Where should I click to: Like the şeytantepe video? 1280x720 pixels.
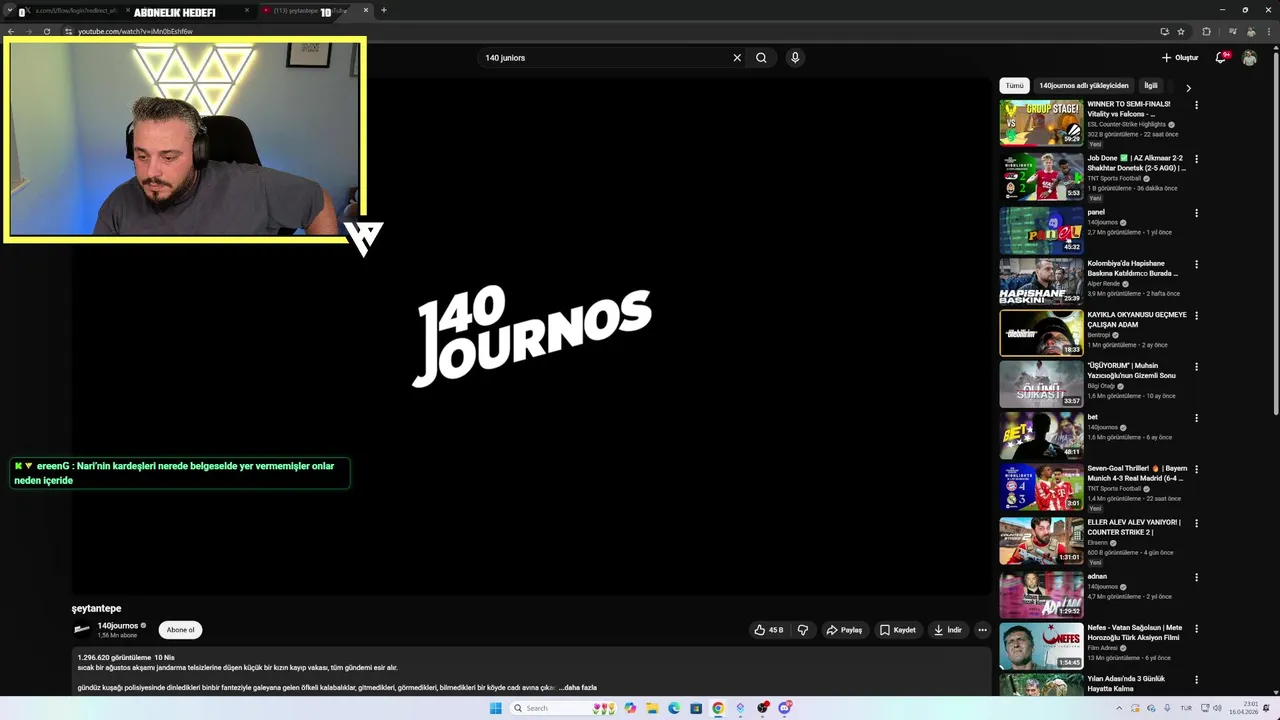click(x=769, y=630)
